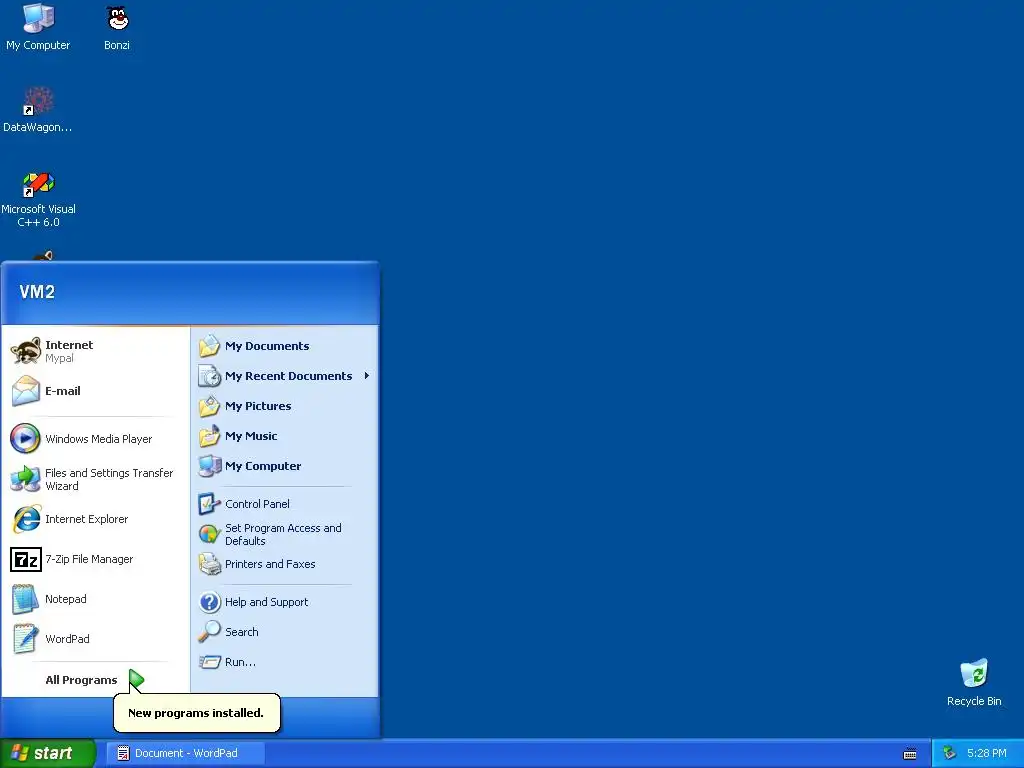Click the "Printers and Faxes" text label
This screenshot has width=1024, height=768.
point(270,564)
